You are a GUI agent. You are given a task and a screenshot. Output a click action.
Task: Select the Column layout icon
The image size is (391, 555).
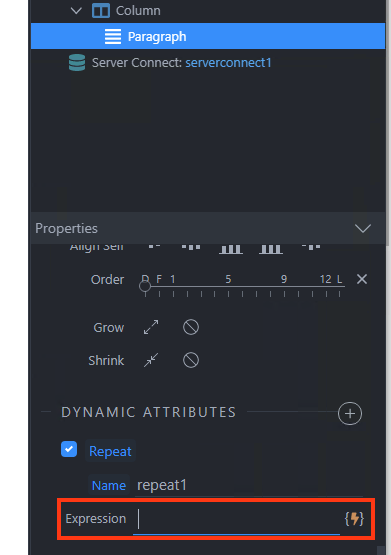coord(101,11)
